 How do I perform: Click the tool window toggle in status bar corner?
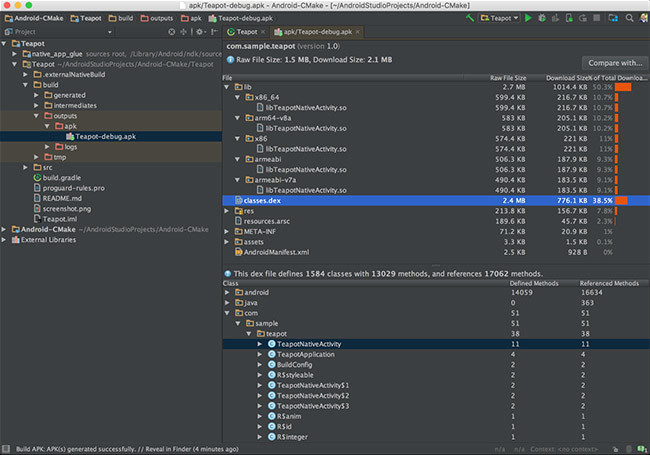point(6,449)
